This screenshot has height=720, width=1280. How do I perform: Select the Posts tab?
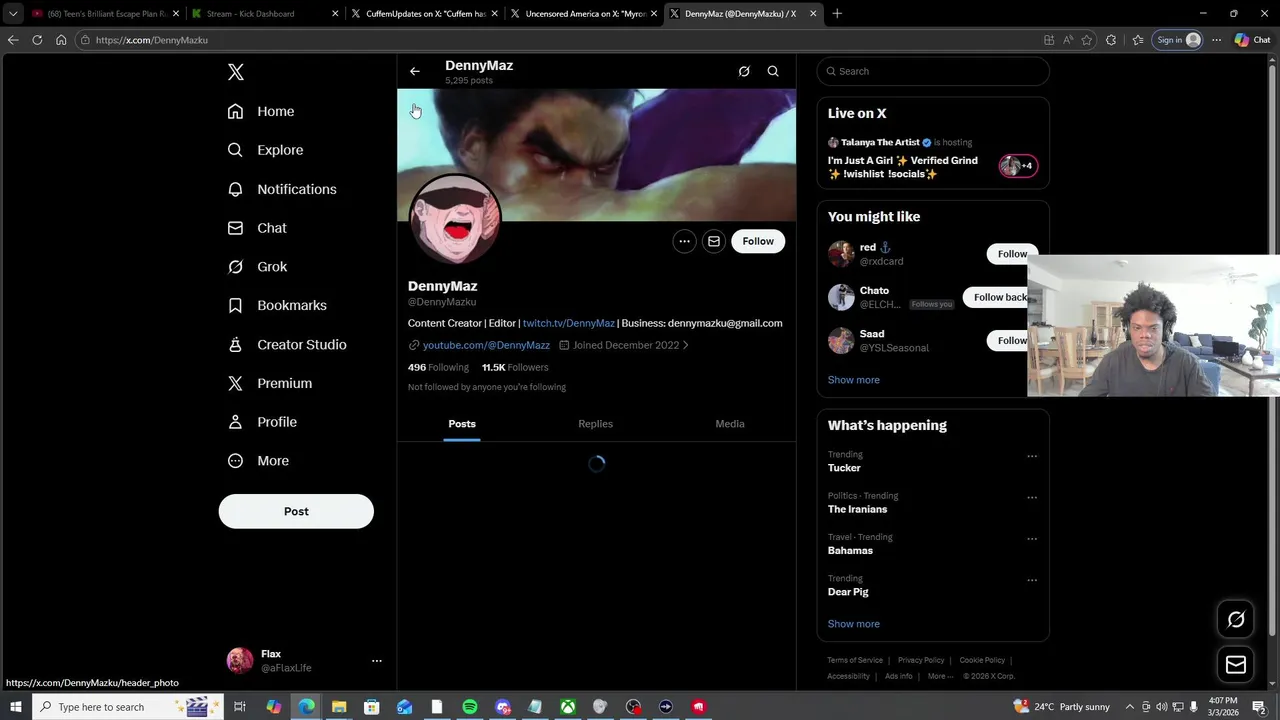pyautogui.click(x=462, y=424)
